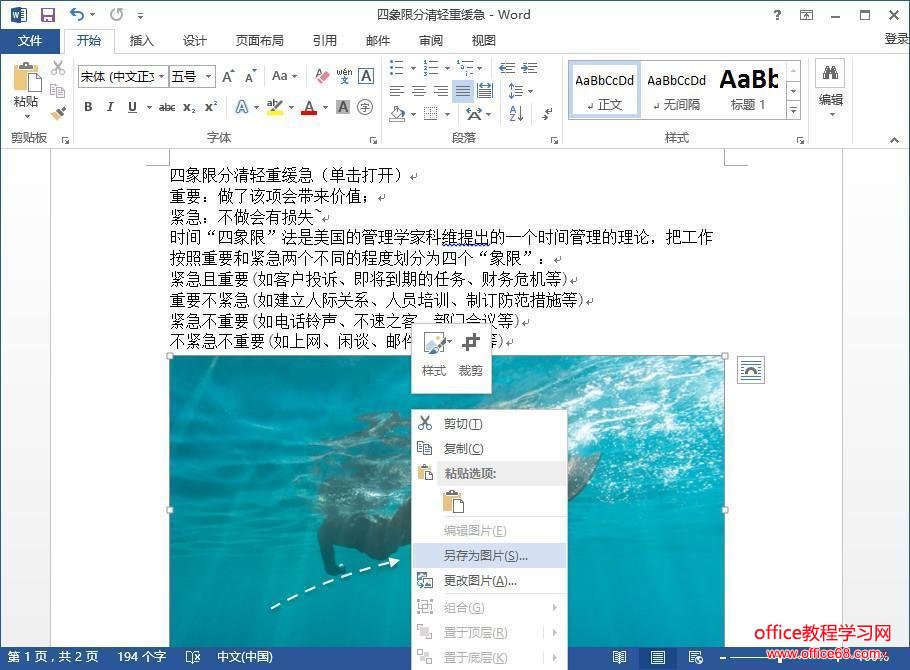Screen dimensions: 910x670
Task: Toggle justify paragraph alignment
Action: coord(462,91)
